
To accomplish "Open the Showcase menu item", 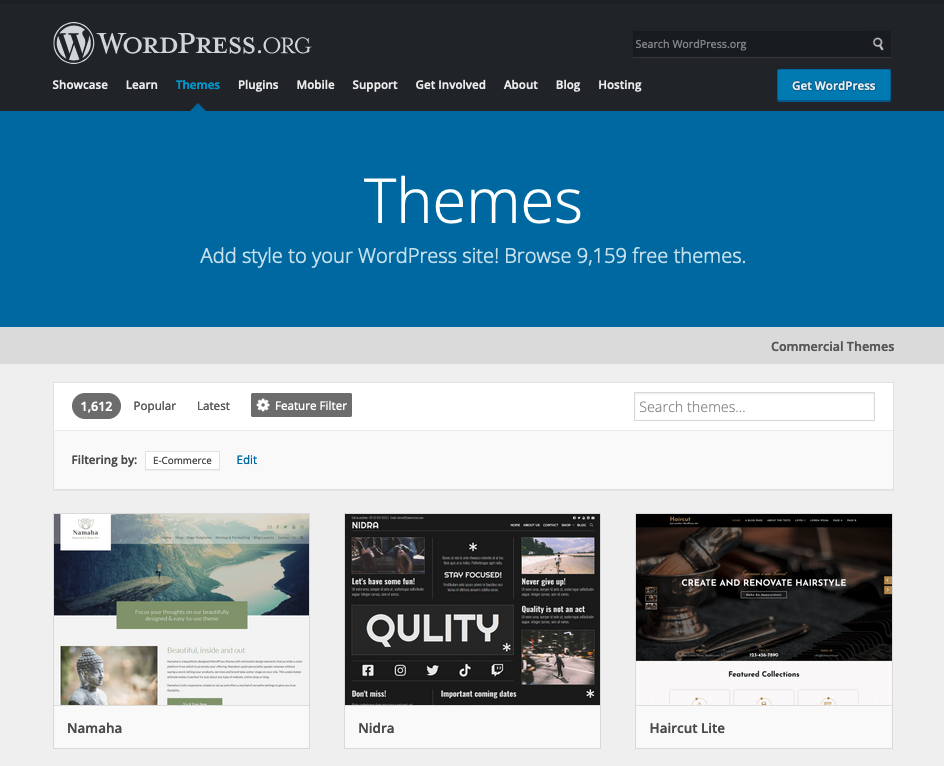I will coord(80,85).
